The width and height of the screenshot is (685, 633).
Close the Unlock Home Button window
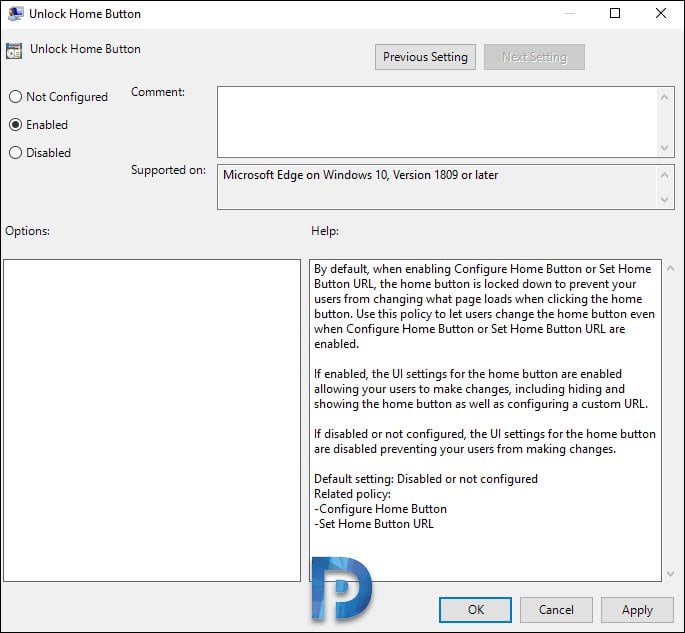(661, 13)
